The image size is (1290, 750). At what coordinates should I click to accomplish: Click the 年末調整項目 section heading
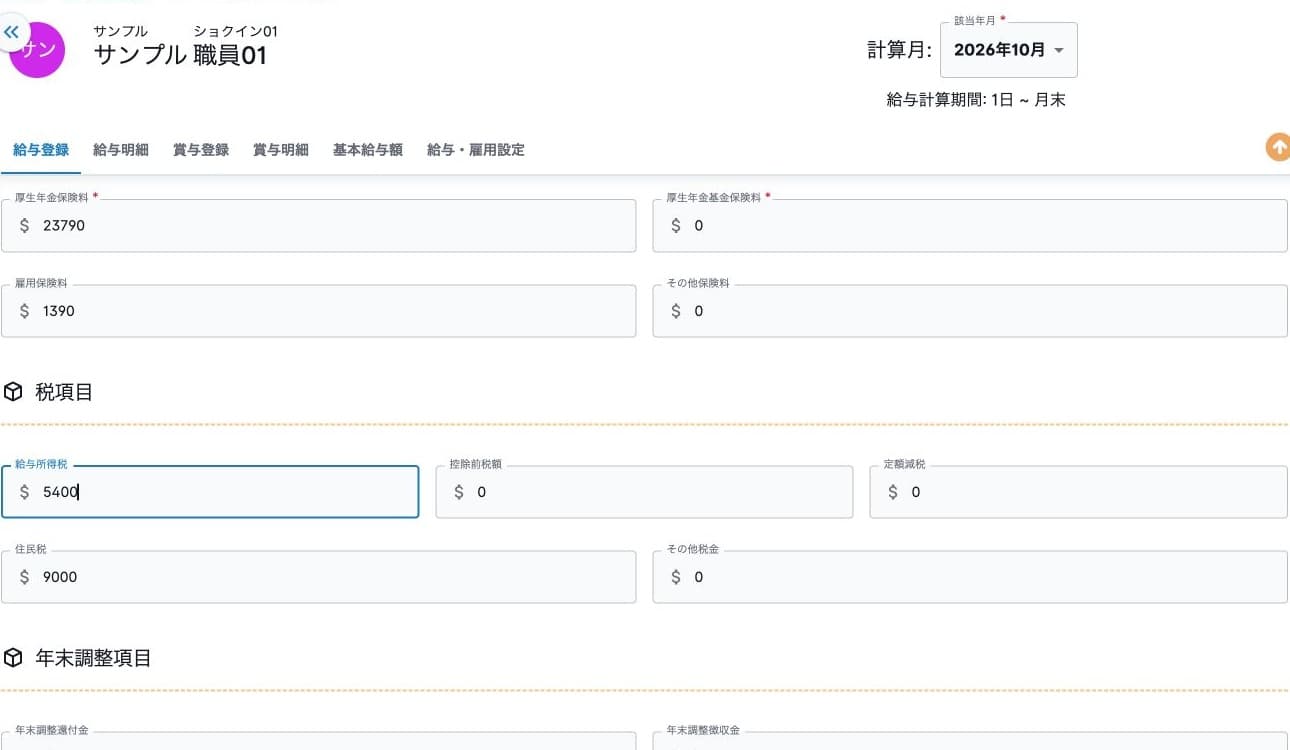93,658
